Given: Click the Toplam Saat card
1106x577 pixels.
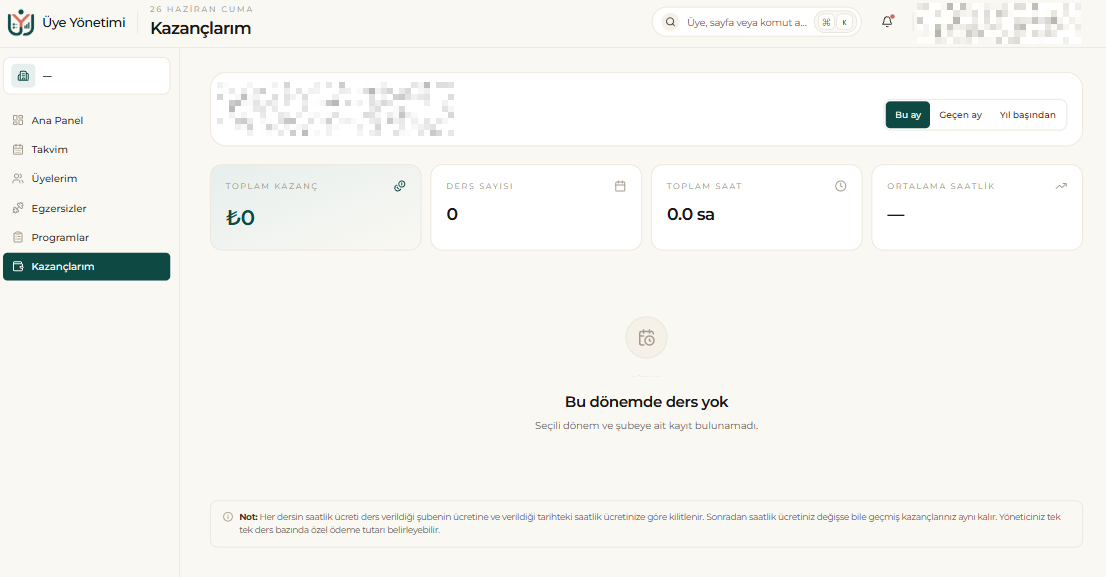Looking at the screenshot, I should [756, 207].
